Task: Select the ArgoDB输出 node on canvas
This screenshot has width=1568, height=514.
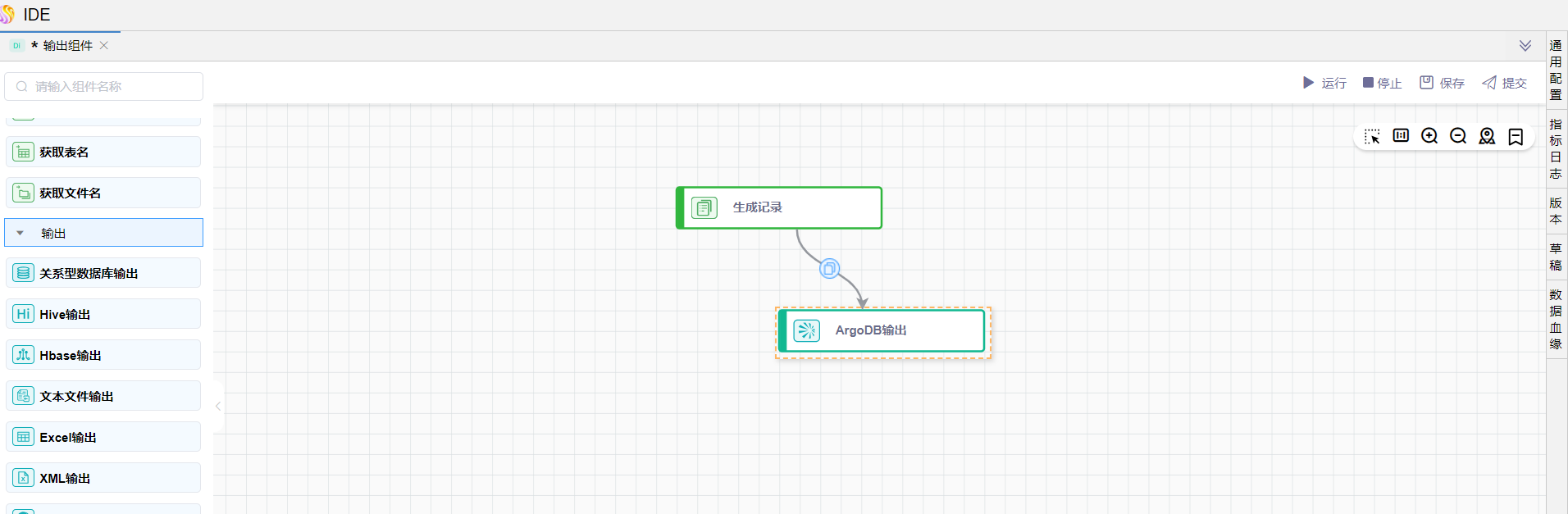Action: click(882, 330)
